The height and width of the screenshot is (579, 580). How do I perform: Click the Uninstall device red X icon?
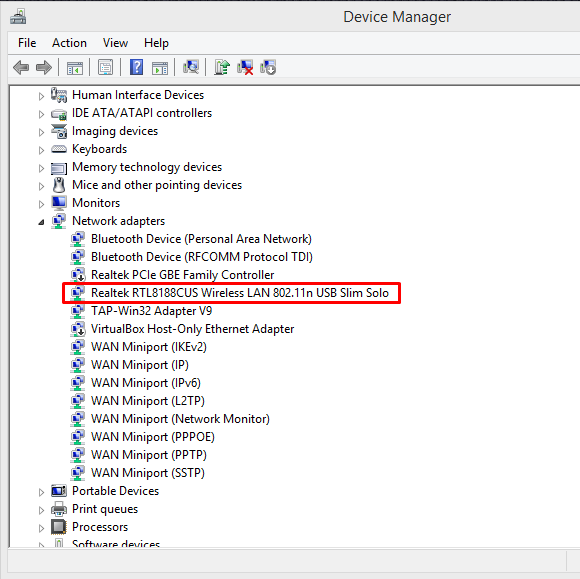(x=245, y=68)
